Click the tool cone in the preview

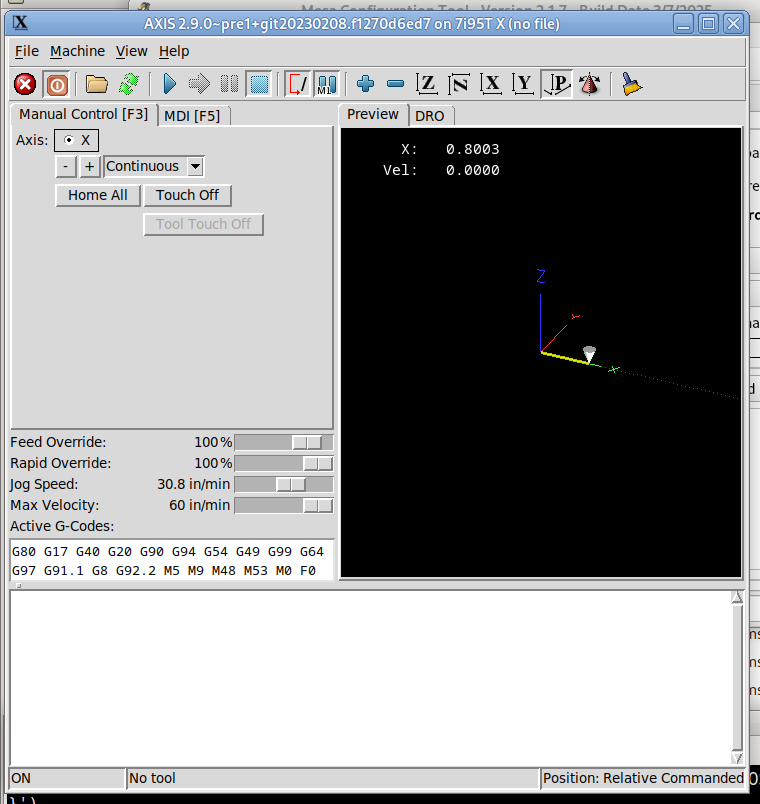click(589, 354)
